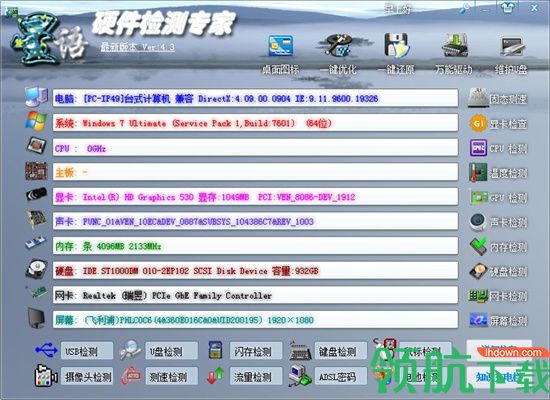Open the 万能驱动 universal driver tool
The width and height of the screenshot is (550, 400).
pyautogui.click(x=454, y=54)
